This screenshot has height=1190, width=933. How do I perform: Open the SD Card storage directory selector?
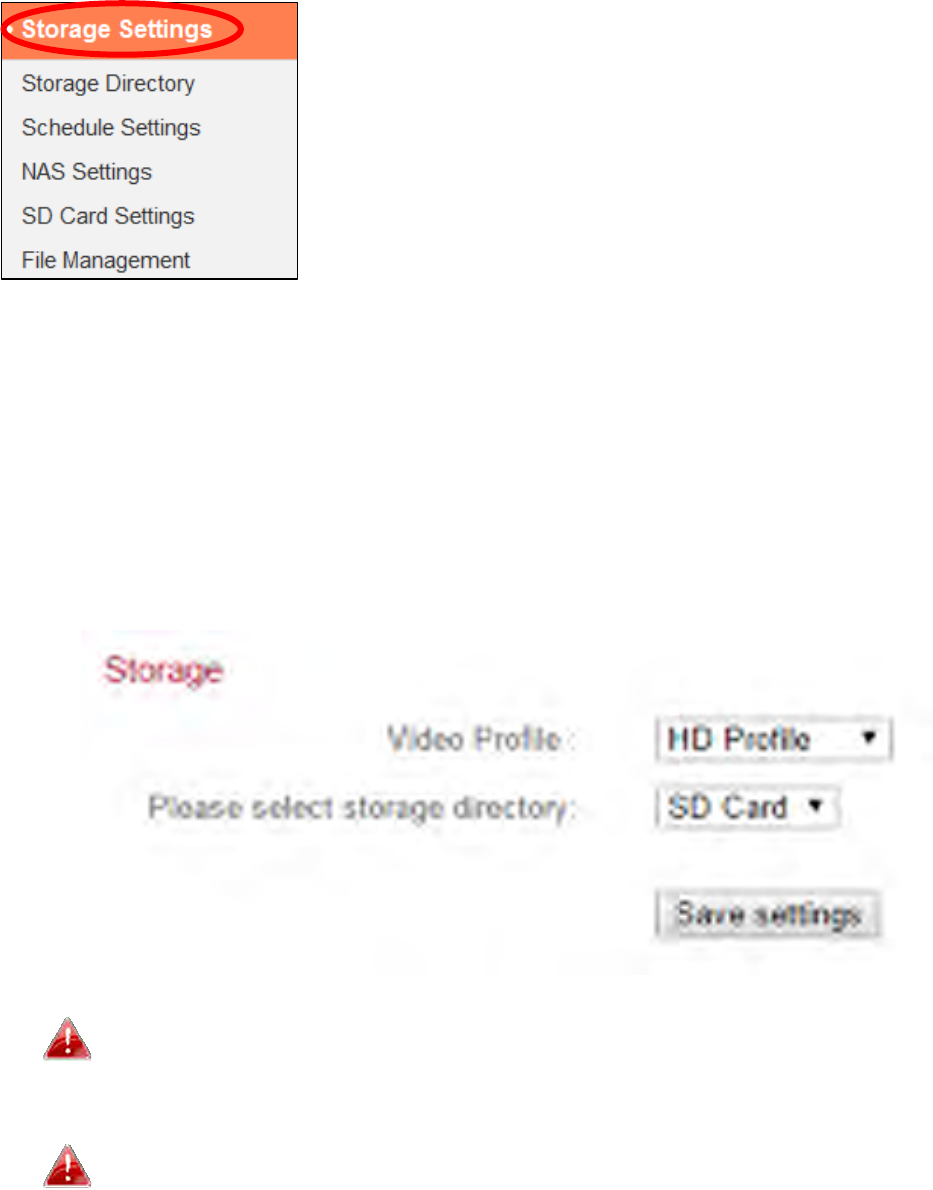747,807
